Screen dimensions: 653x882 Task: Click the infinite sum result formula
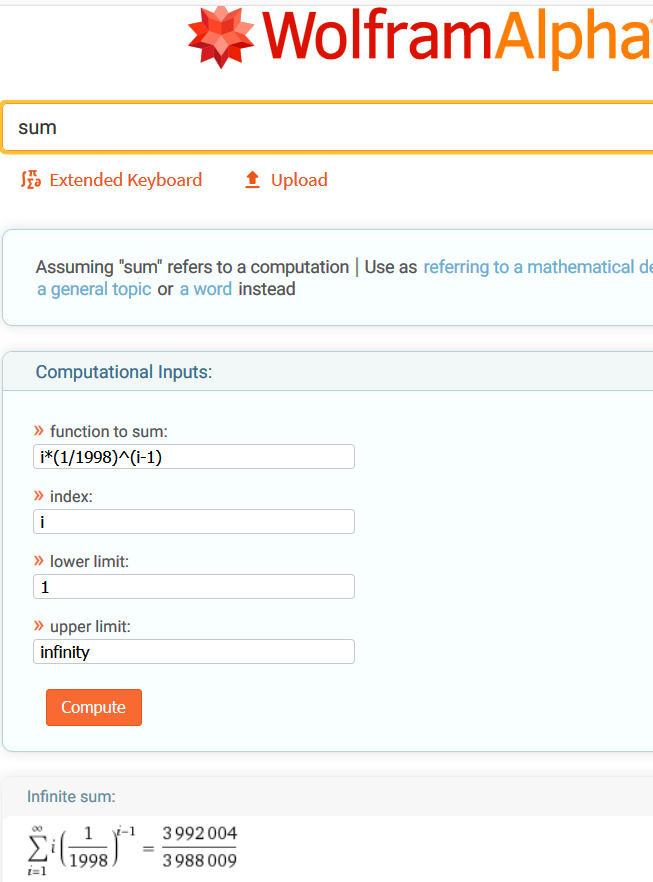tap(133, 846)
